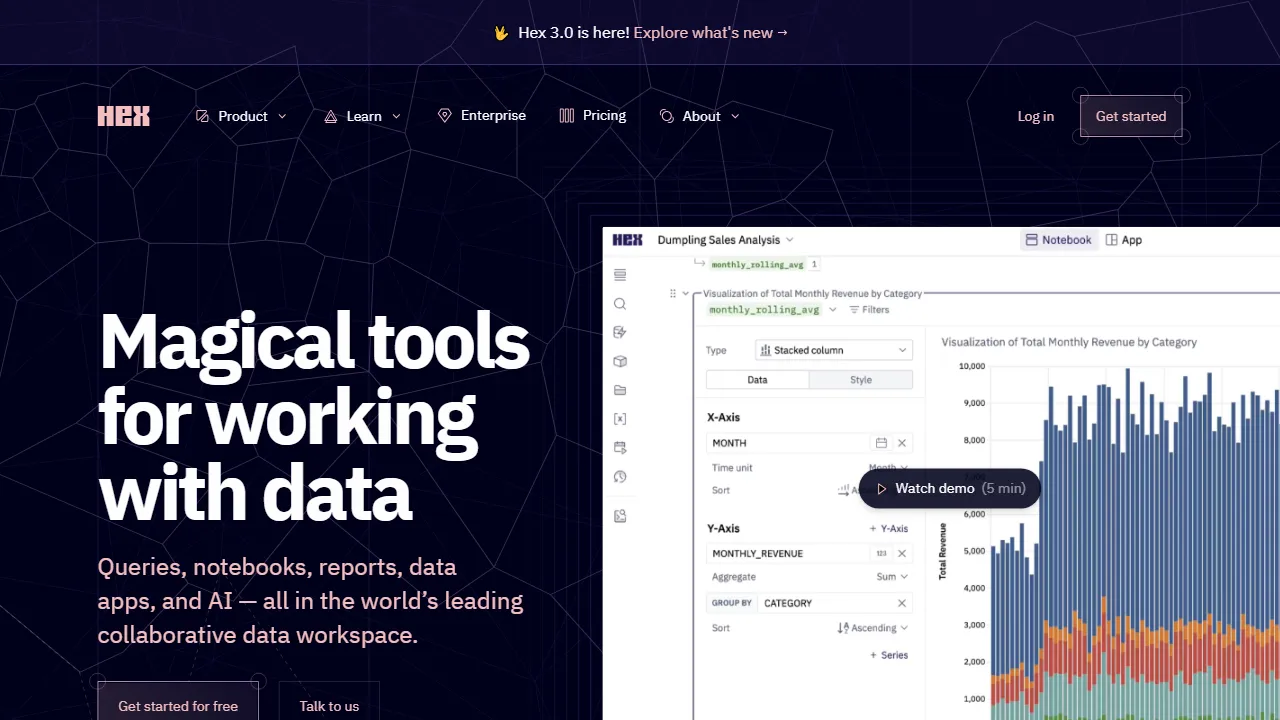Viewport: 1280px width, 720px height.
Task: Open the edit-note icon in sidebar
Action: (x=620, y=332)
